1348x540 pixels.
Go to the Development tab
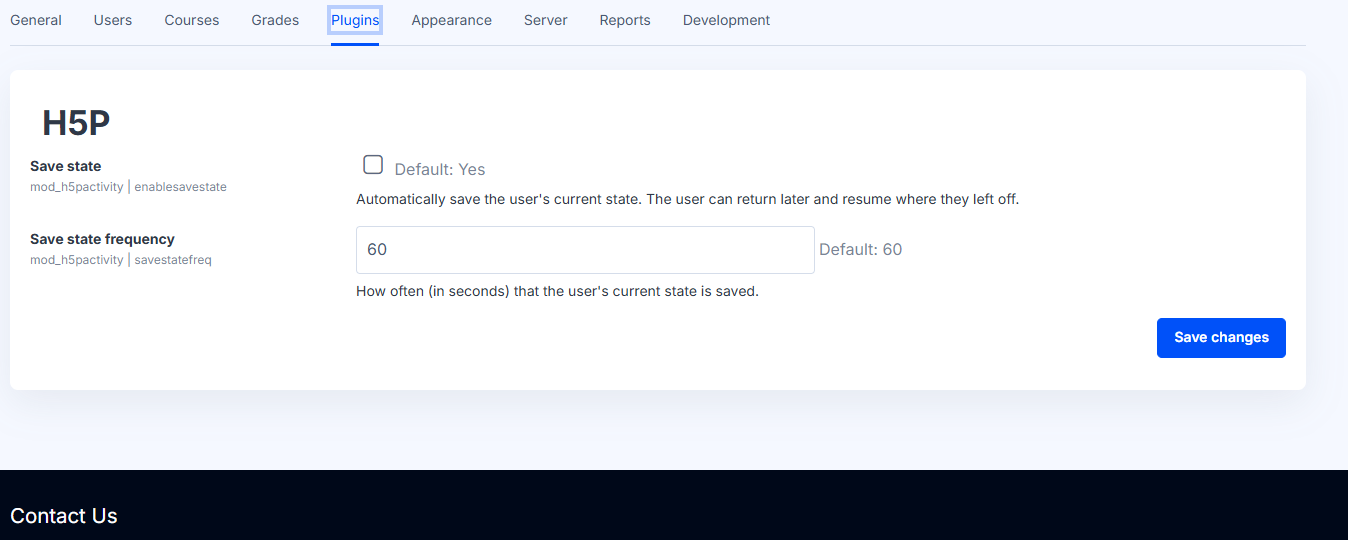tap(727, 20)
